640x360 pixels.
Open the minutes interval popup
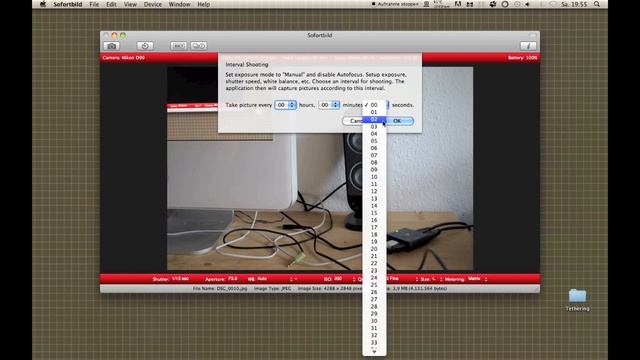329,105
